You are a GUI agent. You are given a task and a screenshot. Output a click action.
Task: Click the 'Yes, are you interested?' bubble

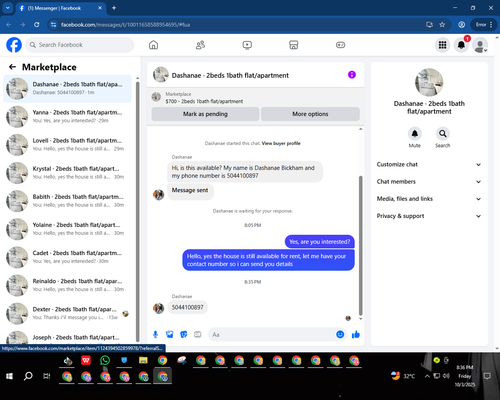click(x=320, y=242)
